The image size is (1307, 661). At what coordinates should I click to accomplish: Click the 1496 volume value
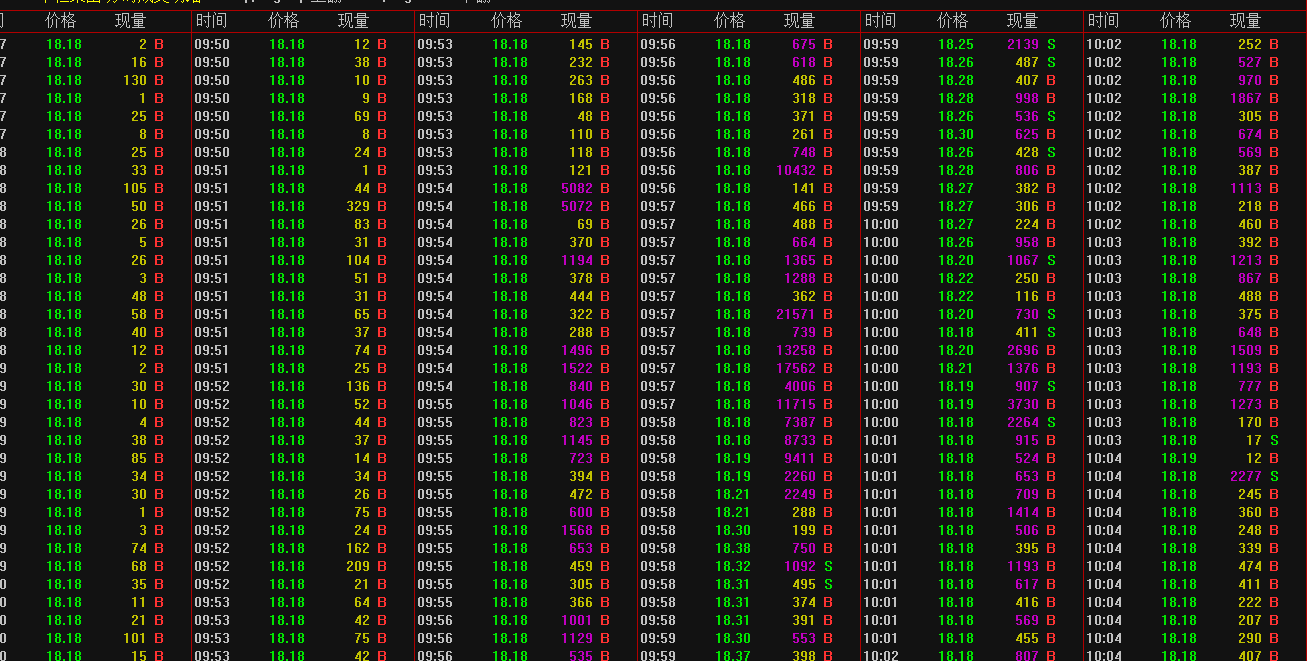[577, 350]
